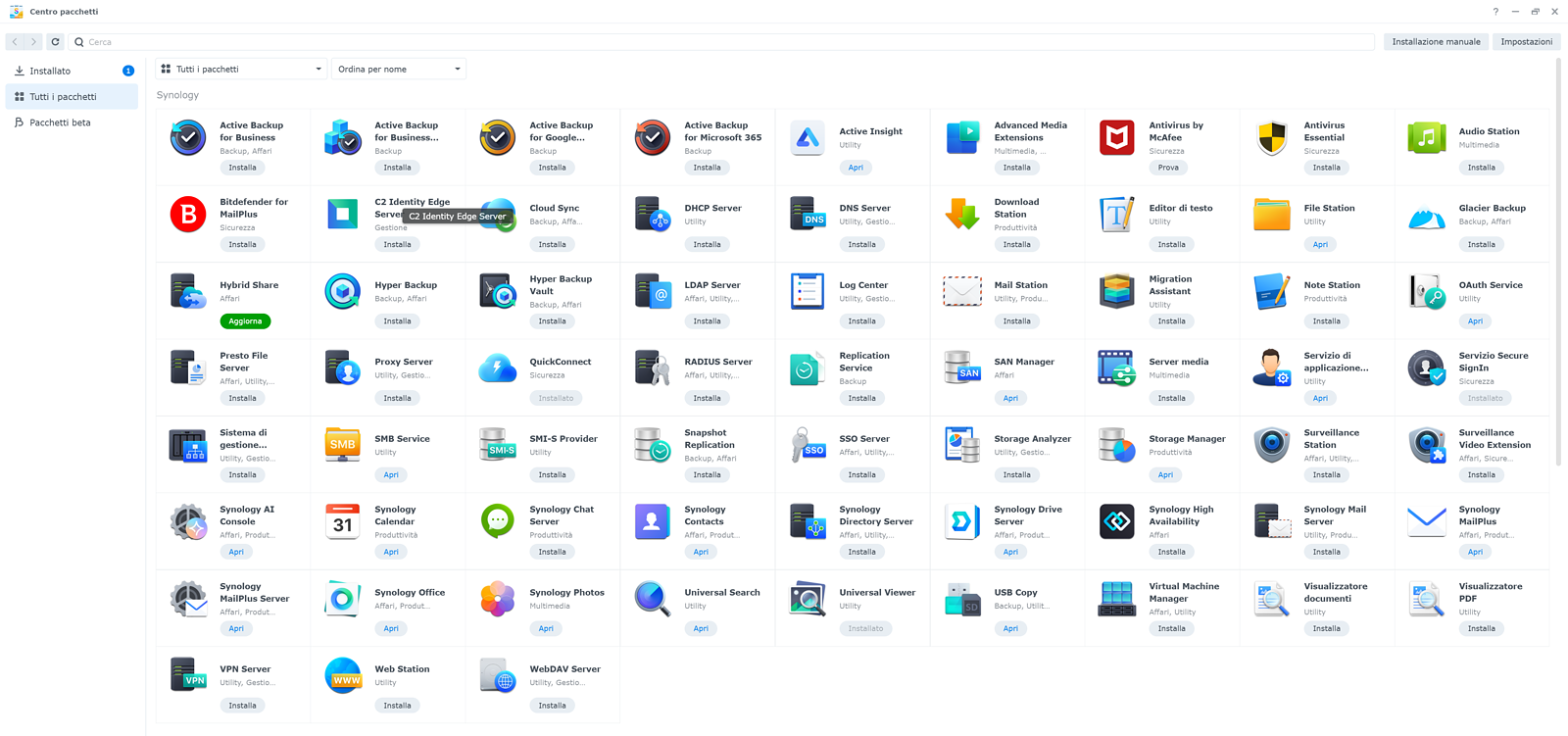The image size is (1568, 736).
Task: Click the Installazione manuale button
Action: click(1436, 42)
